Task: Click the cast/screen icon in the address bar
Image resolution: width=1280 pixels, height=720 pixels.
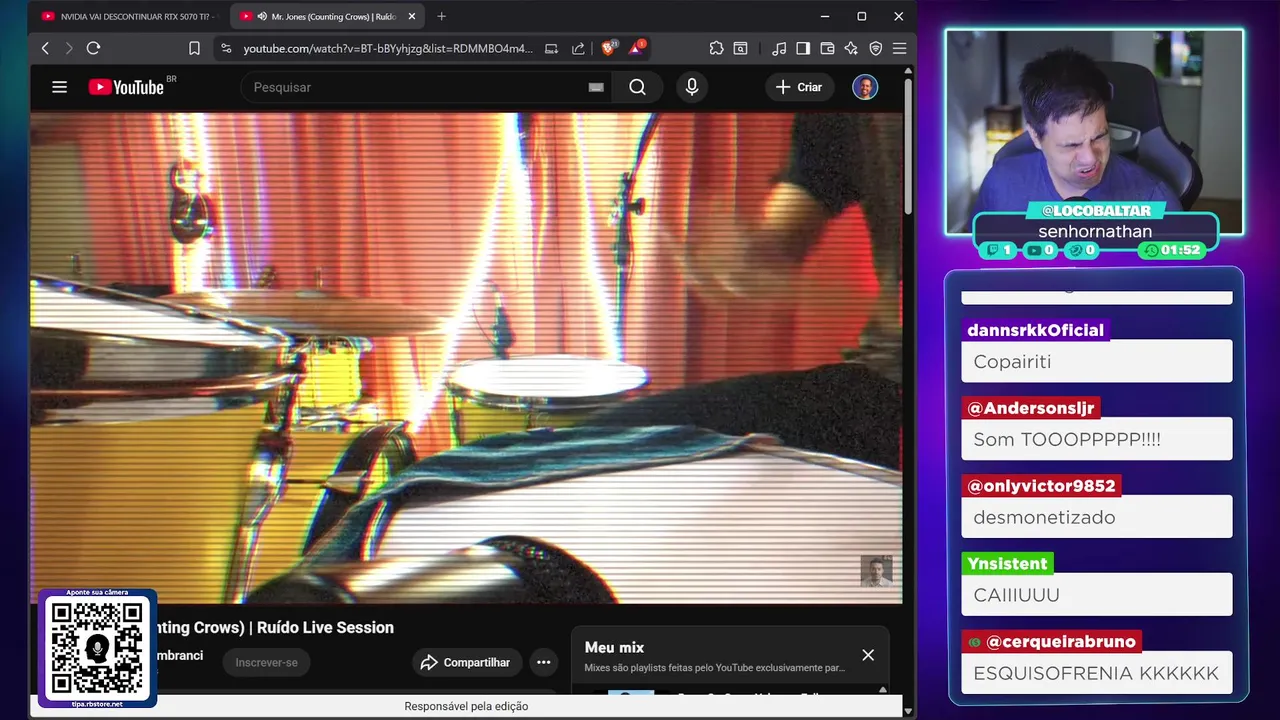Action: 551,48
